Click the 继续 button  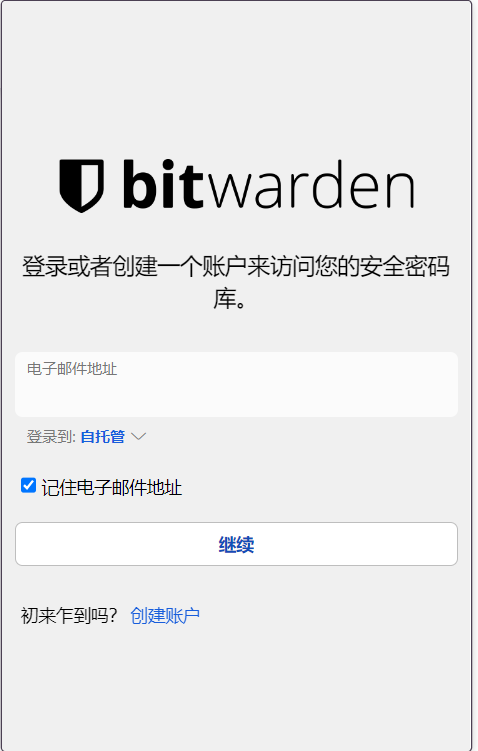point(237,544)
